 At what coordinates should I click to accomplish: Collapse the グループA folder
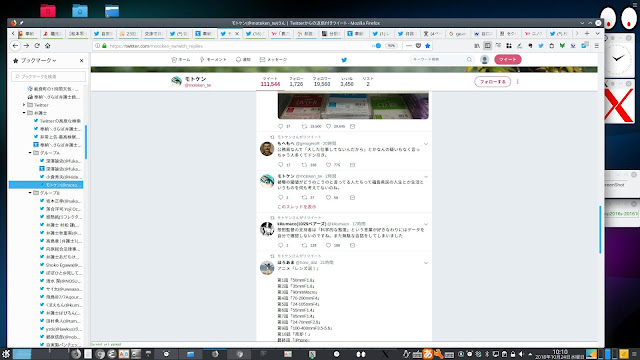click(30, 153)
